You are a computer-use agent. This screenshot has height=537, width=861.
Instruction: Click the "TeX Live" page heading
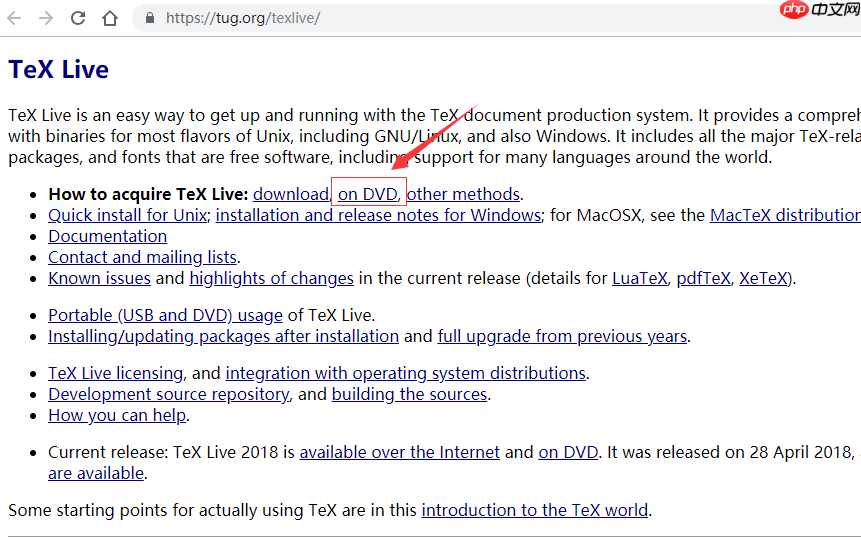(x=58, y=70)
